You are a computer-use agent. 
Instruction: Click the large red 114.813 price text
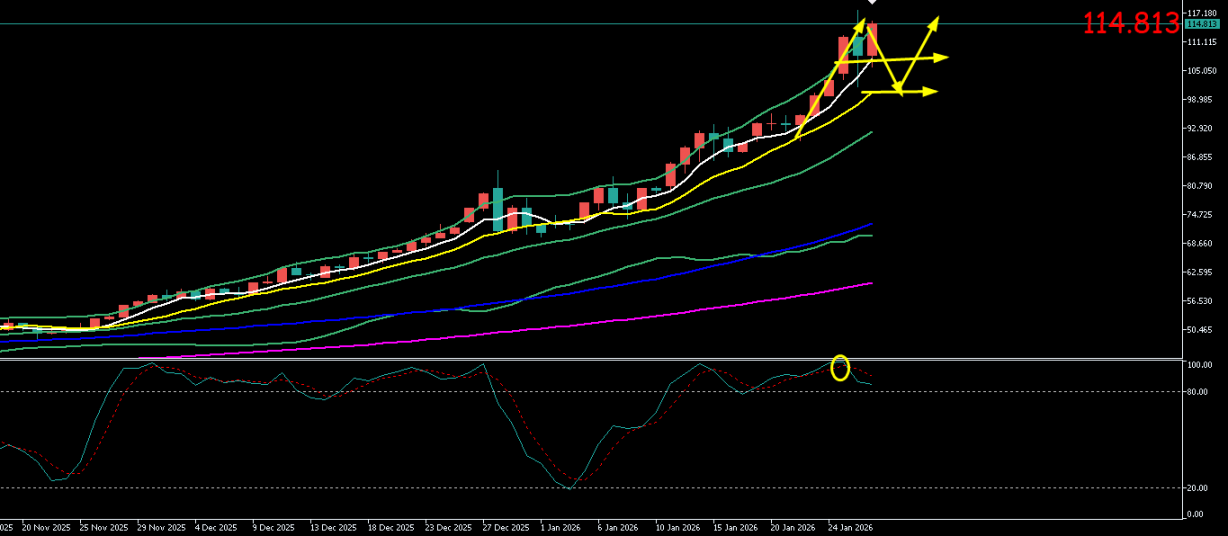1131,25
